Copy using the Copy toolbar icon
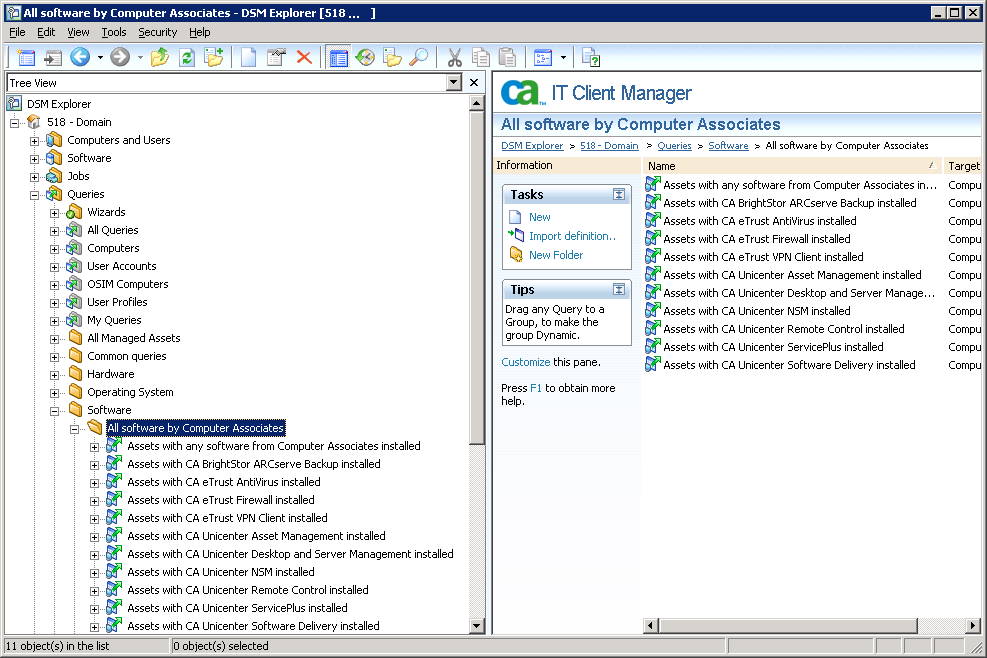 point(481,57)
